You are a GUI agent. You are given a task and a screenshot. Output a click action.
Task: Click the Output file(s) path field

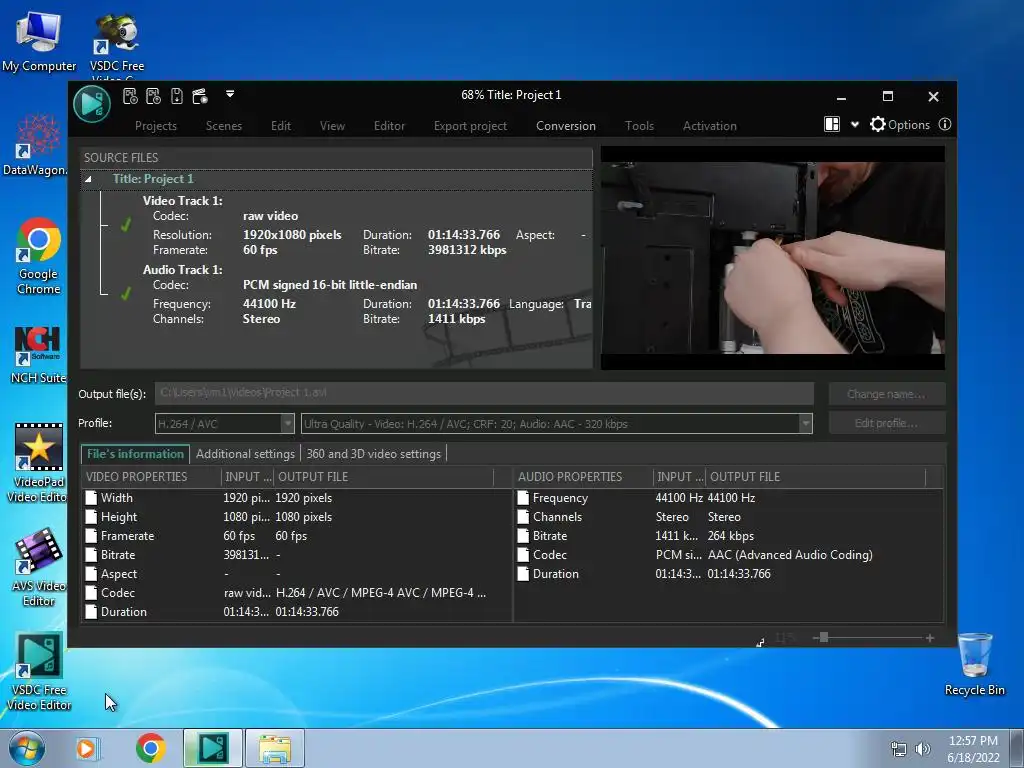[484, 393]
